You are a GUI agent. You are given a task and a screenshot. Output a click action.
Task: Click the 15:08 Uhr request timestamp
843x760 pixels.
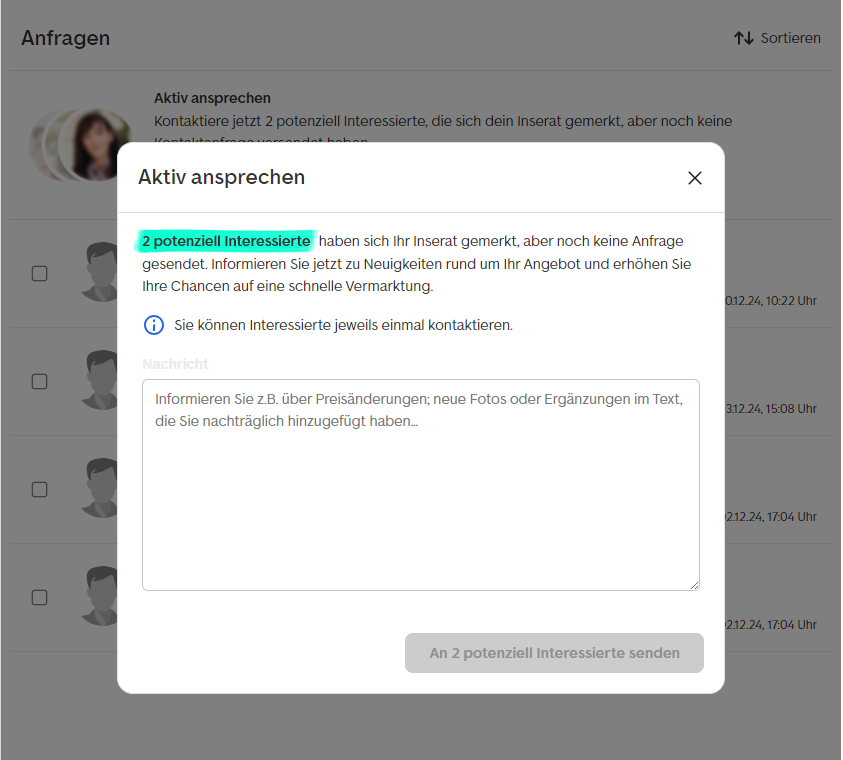pyautogui.click(x=770, y=408)
